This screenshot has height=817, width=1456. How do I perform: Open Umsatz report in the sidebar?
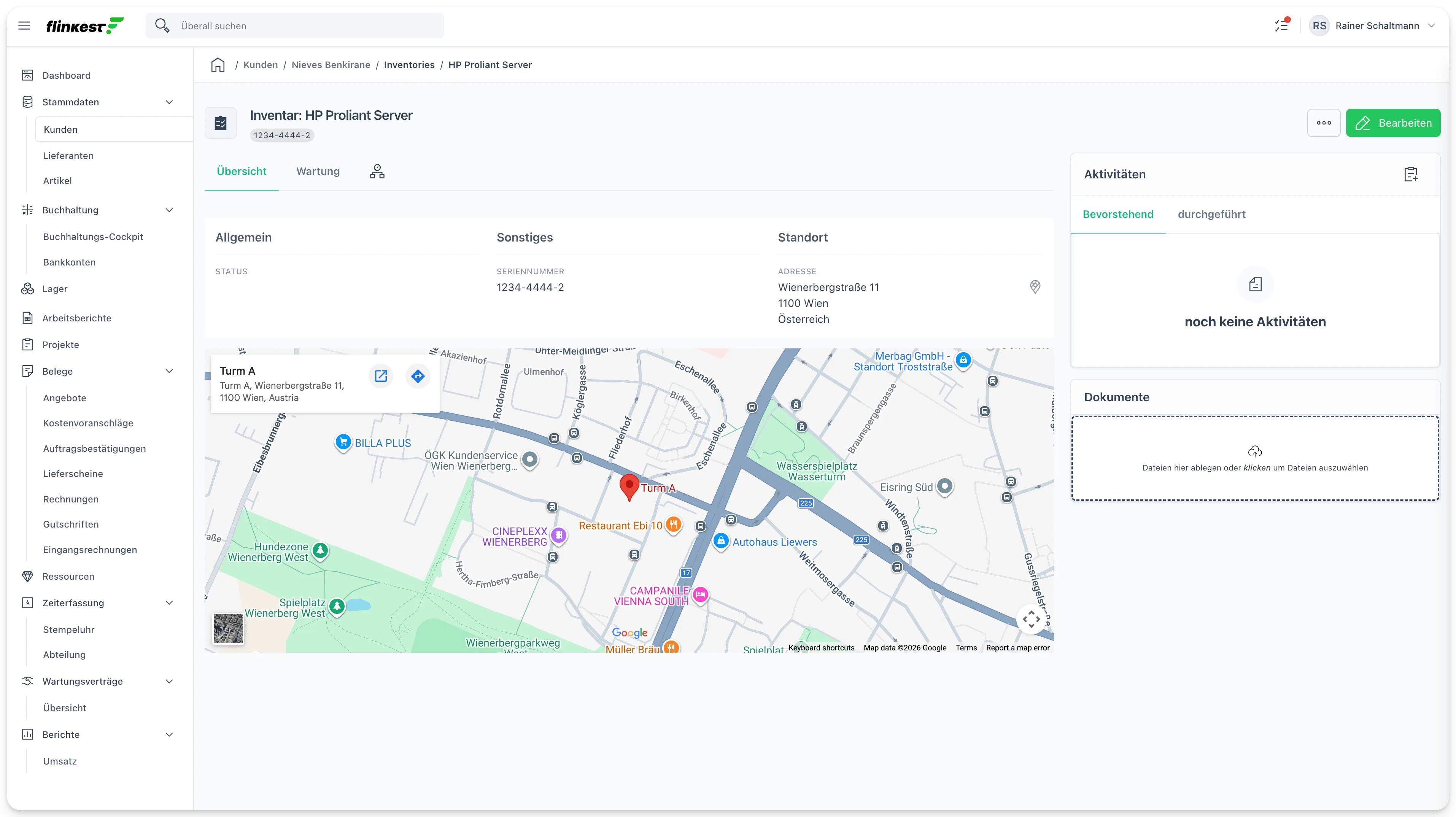click(x=60, y=761)
